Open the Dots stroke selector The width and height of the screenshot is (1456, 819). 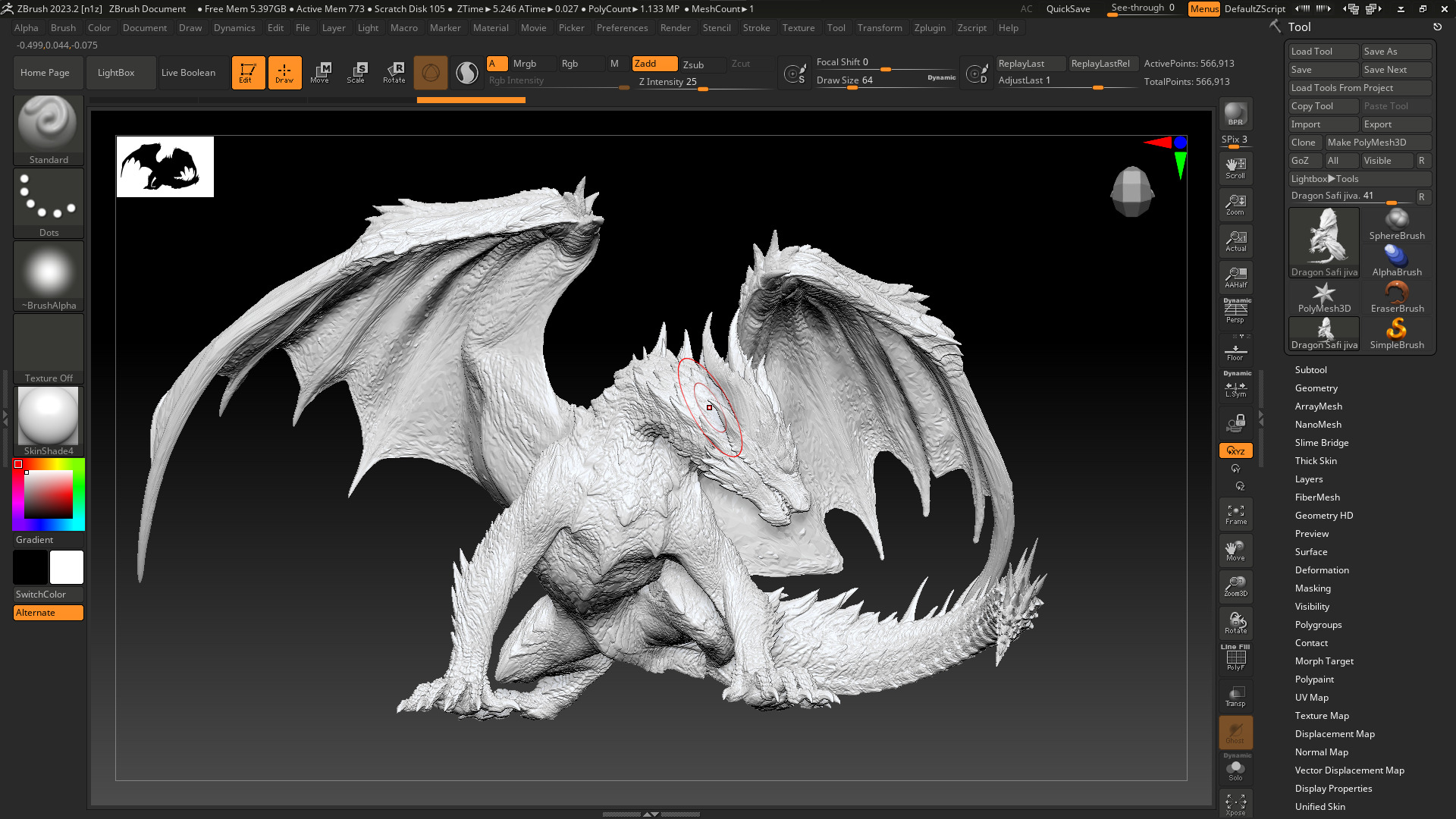coord(49,202)
